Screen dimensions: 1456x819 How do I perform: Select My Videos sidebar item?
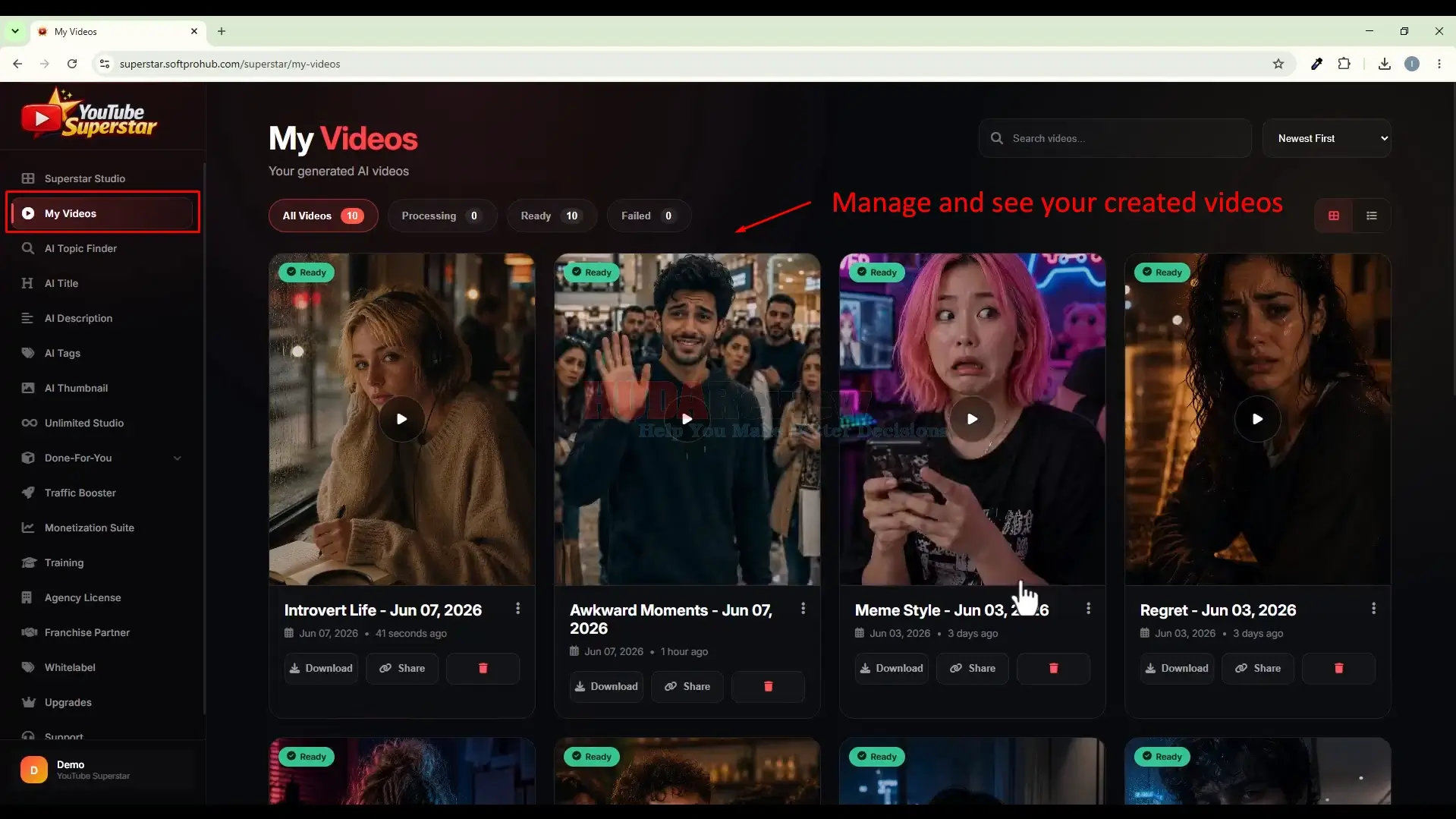click(x=103, y=213)
